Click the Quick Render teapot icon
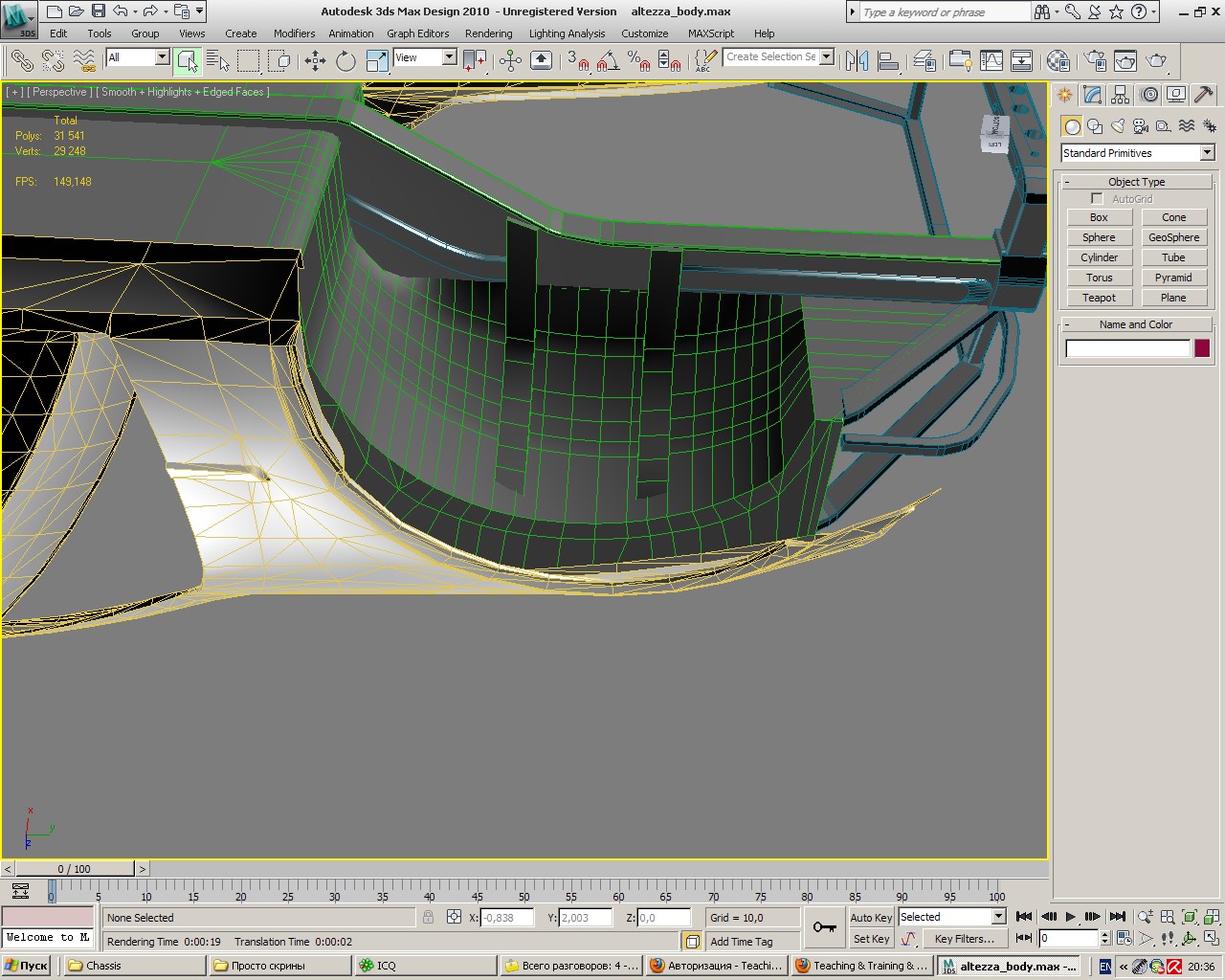The height and width of the screenshot is (980, 1225). (1156, 61)
